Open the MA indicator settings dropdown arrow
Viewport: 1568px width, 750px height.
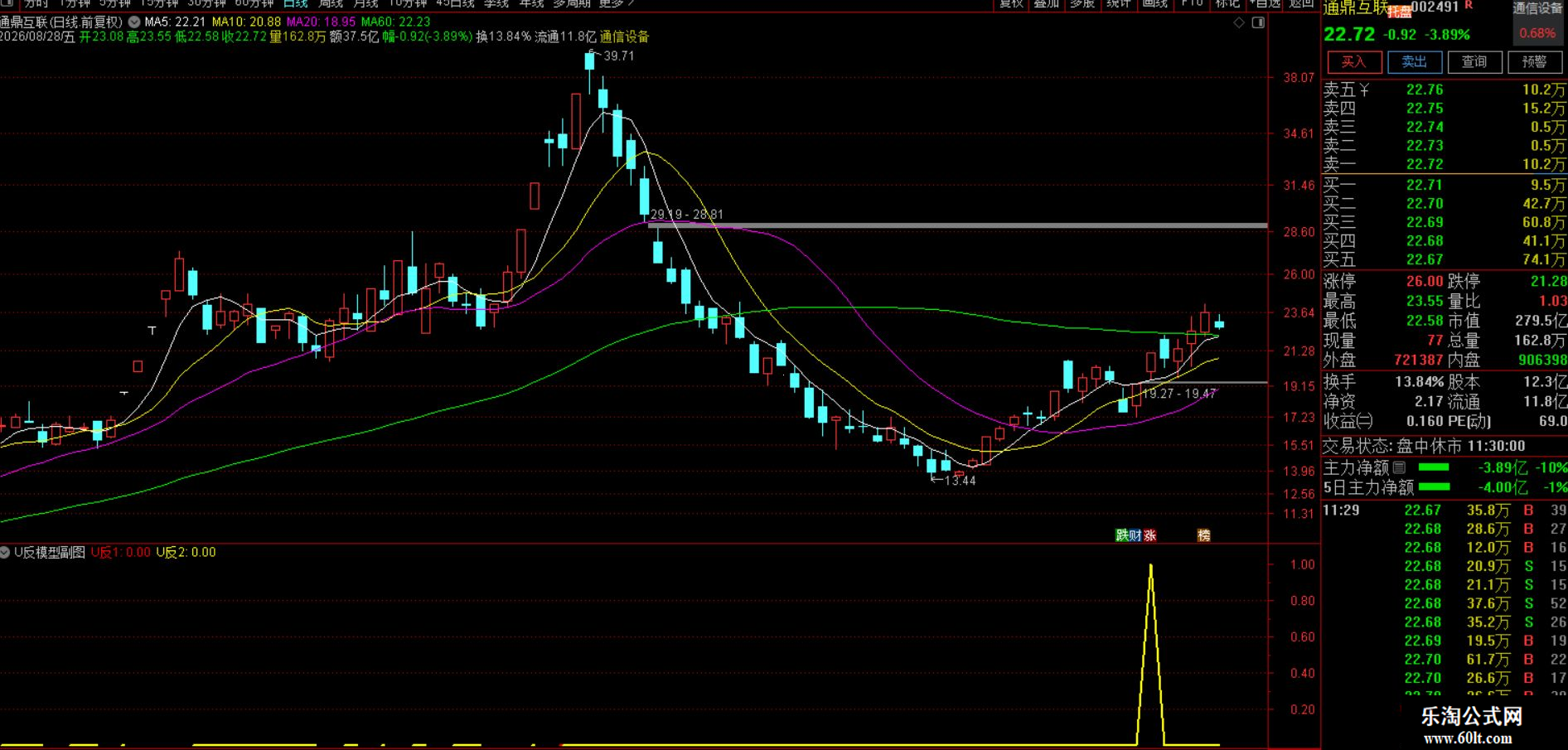point(134,22)
